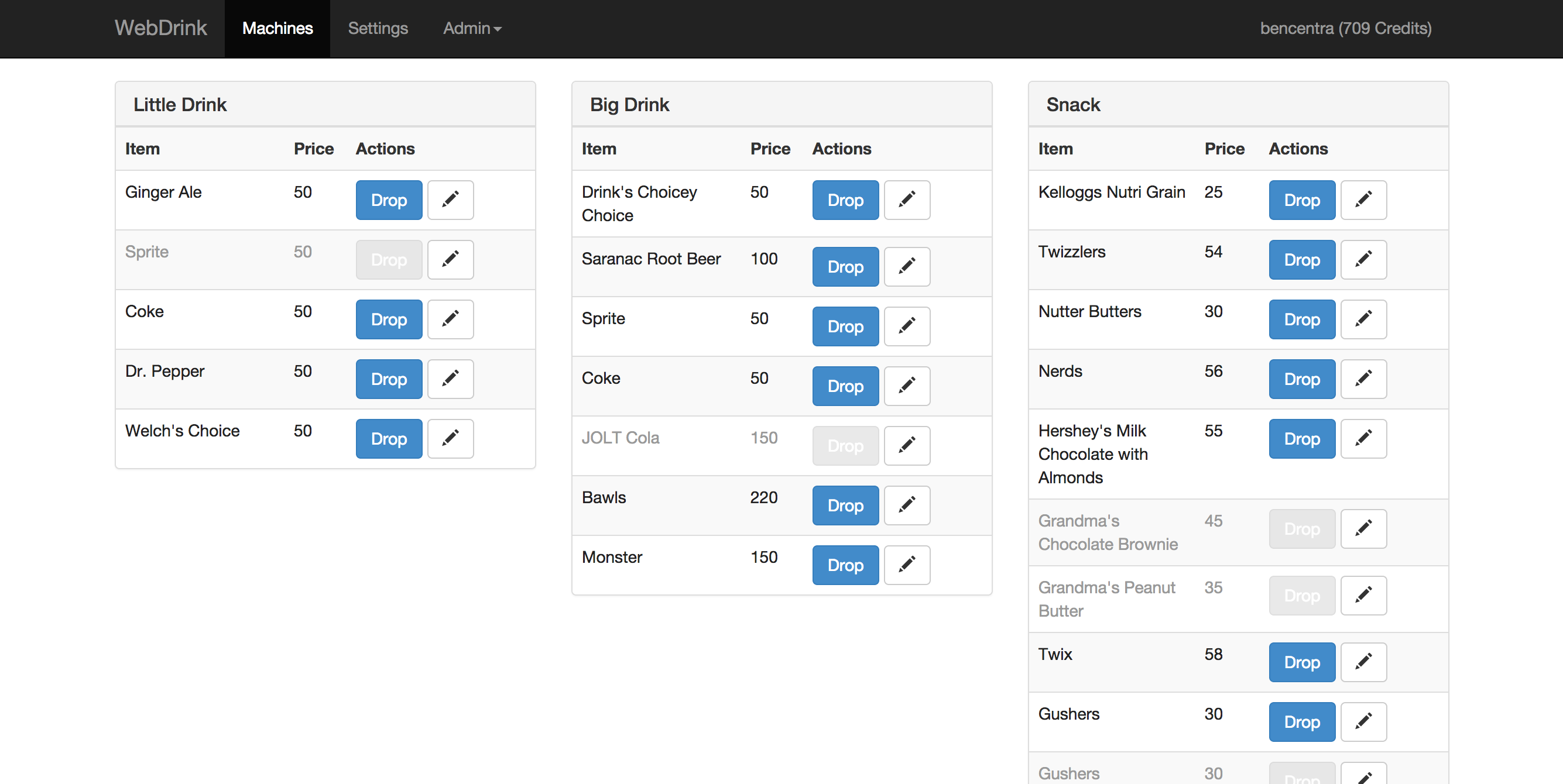1563x784 pixels.
Task: Open pencil editor for Twix
Action: click(x=1363, y=662)
